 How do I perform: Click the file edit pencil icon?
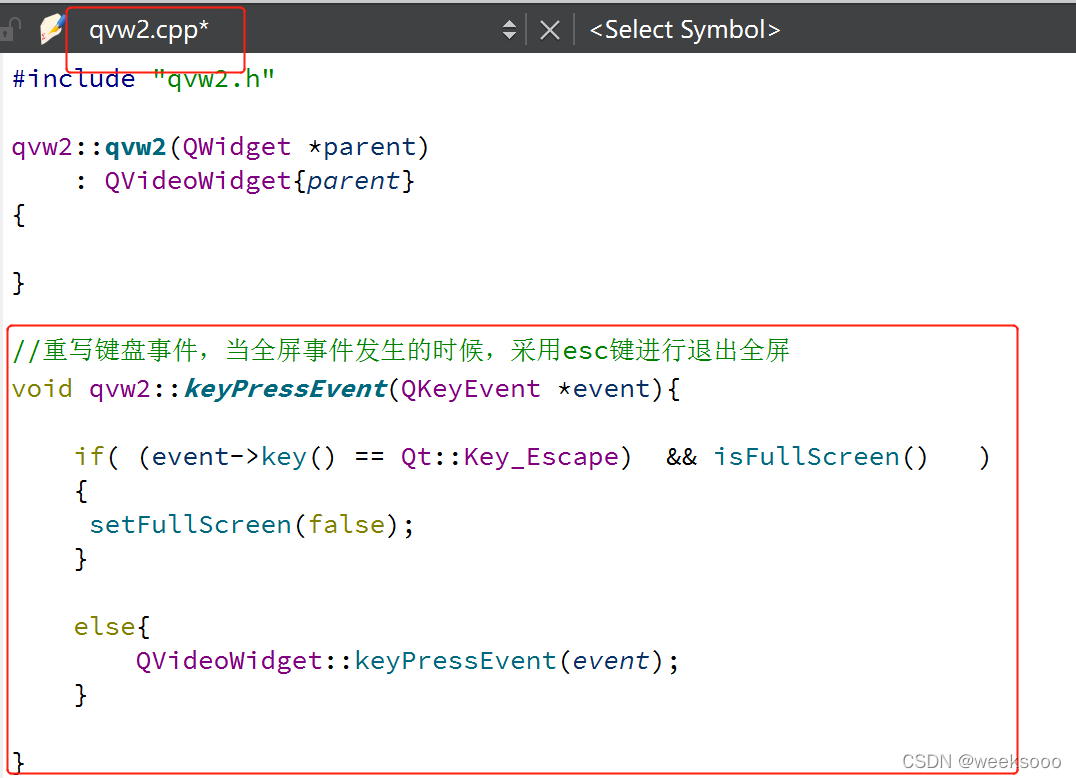pos(52,30)
